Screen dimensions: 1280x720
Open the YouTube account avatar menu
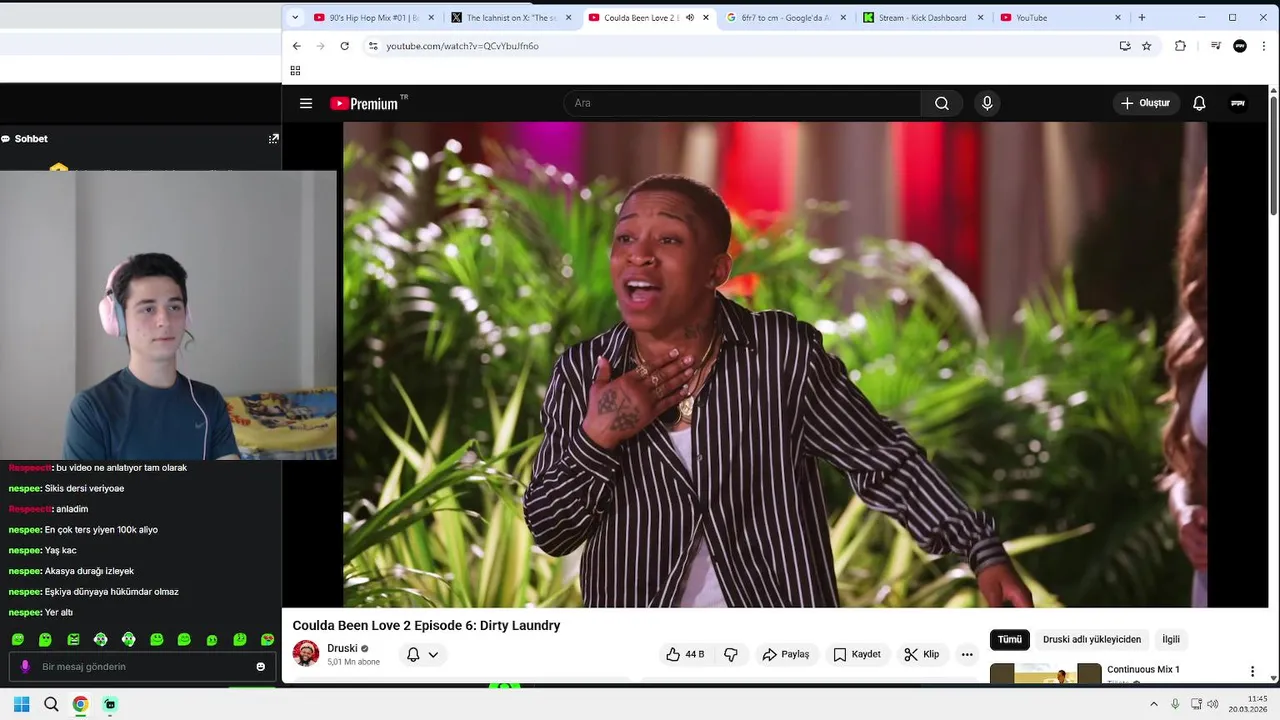tap(1238, 103)
